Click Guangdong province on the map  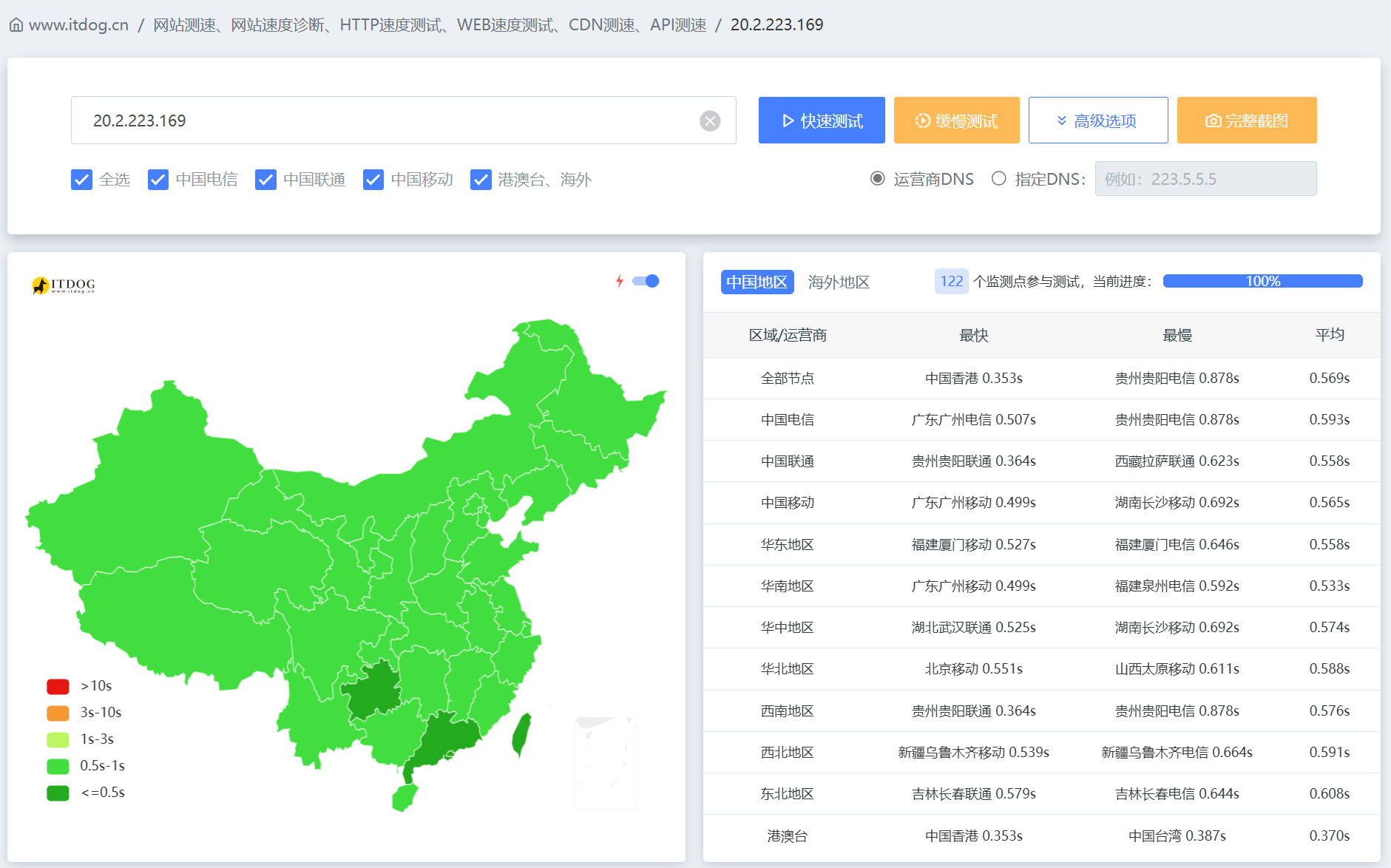pyautogui.click(x=444, y=742)
